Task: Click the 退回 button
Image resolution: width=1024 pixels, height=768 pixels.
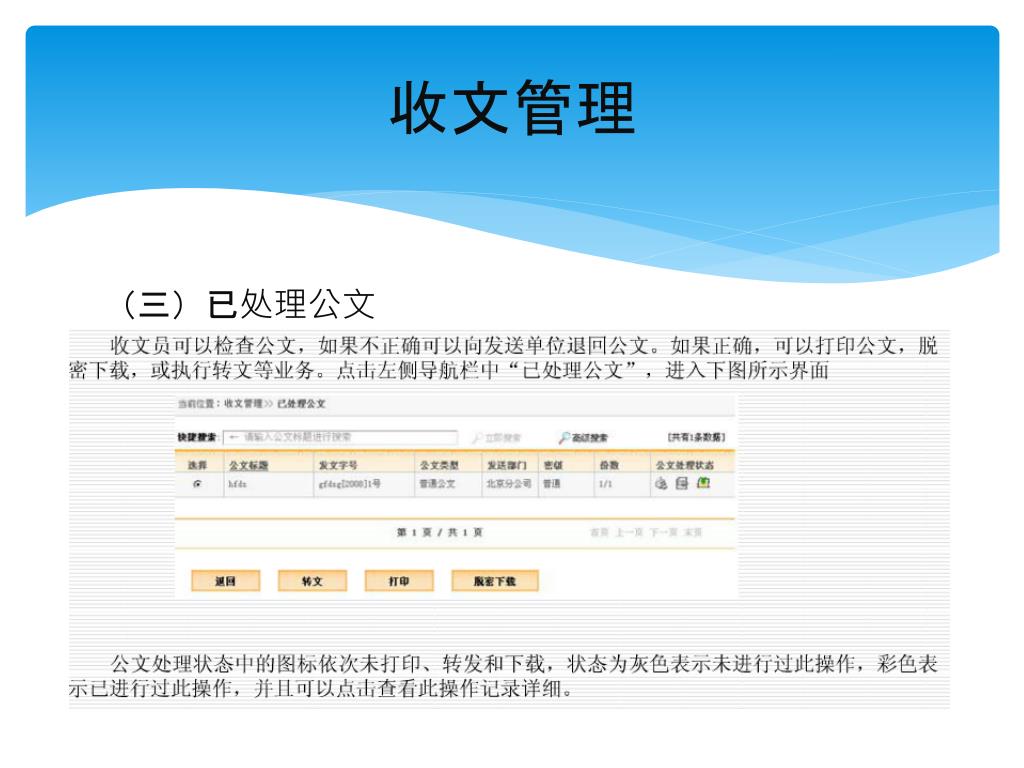Action: tap(225, 581)
